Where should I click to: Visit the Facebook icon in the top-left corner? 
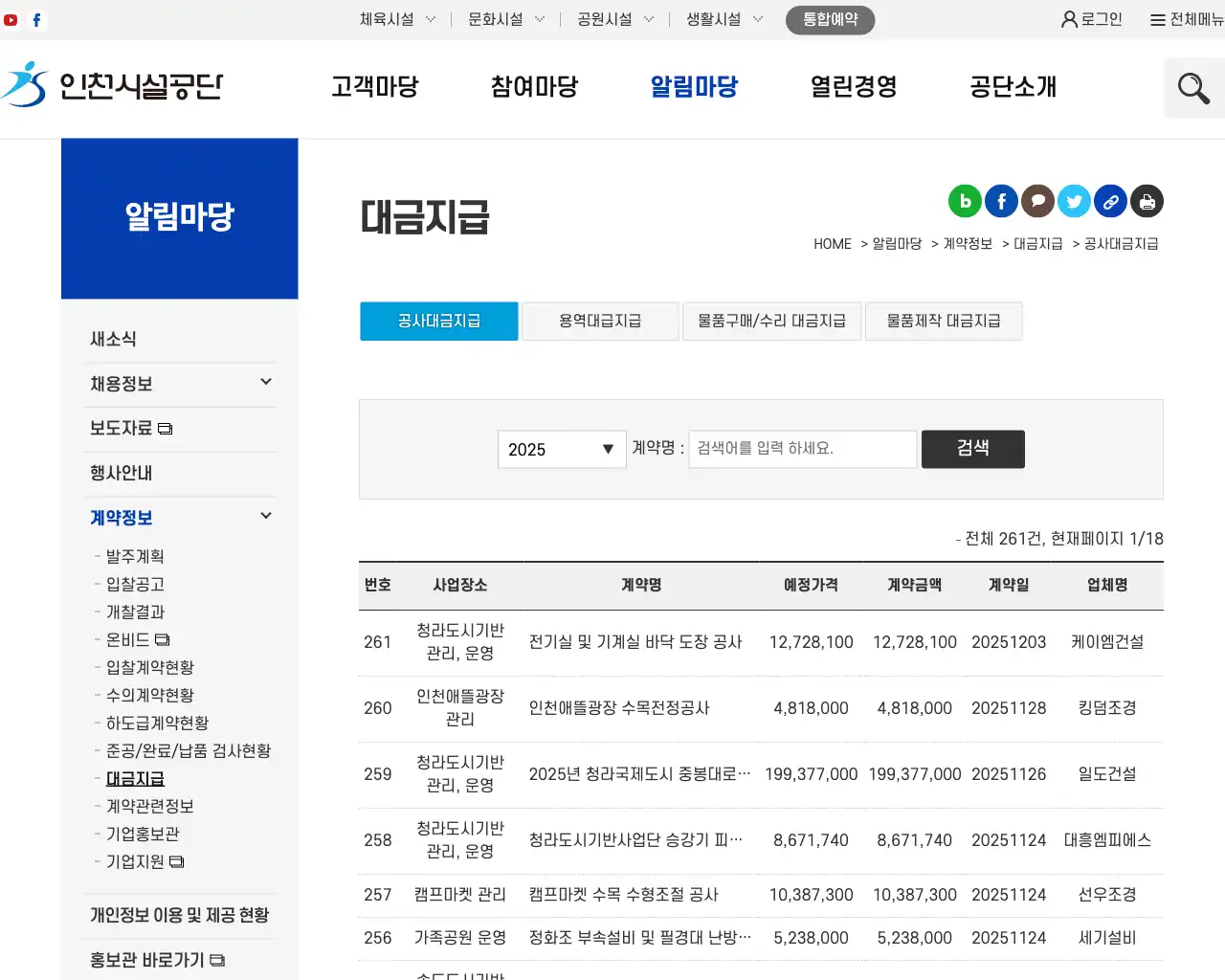coord(36,18)
